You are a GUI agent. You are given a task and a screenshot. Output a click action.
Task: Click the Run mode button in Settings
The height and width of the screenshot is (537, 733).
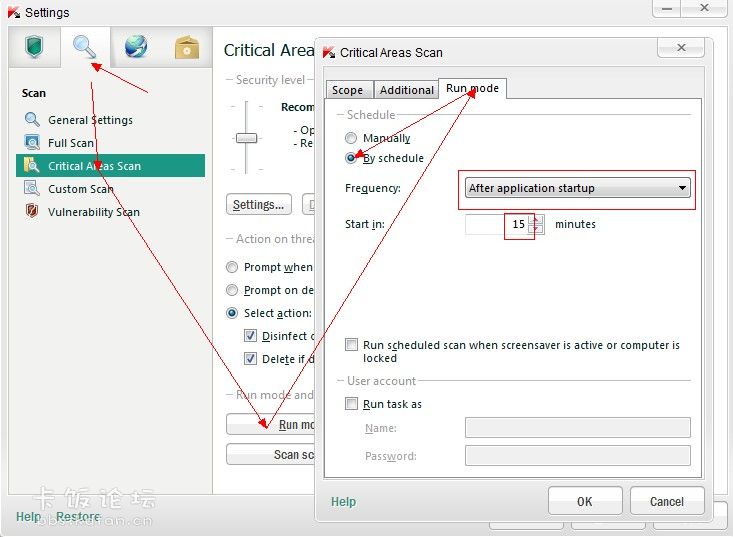point(271,424)
